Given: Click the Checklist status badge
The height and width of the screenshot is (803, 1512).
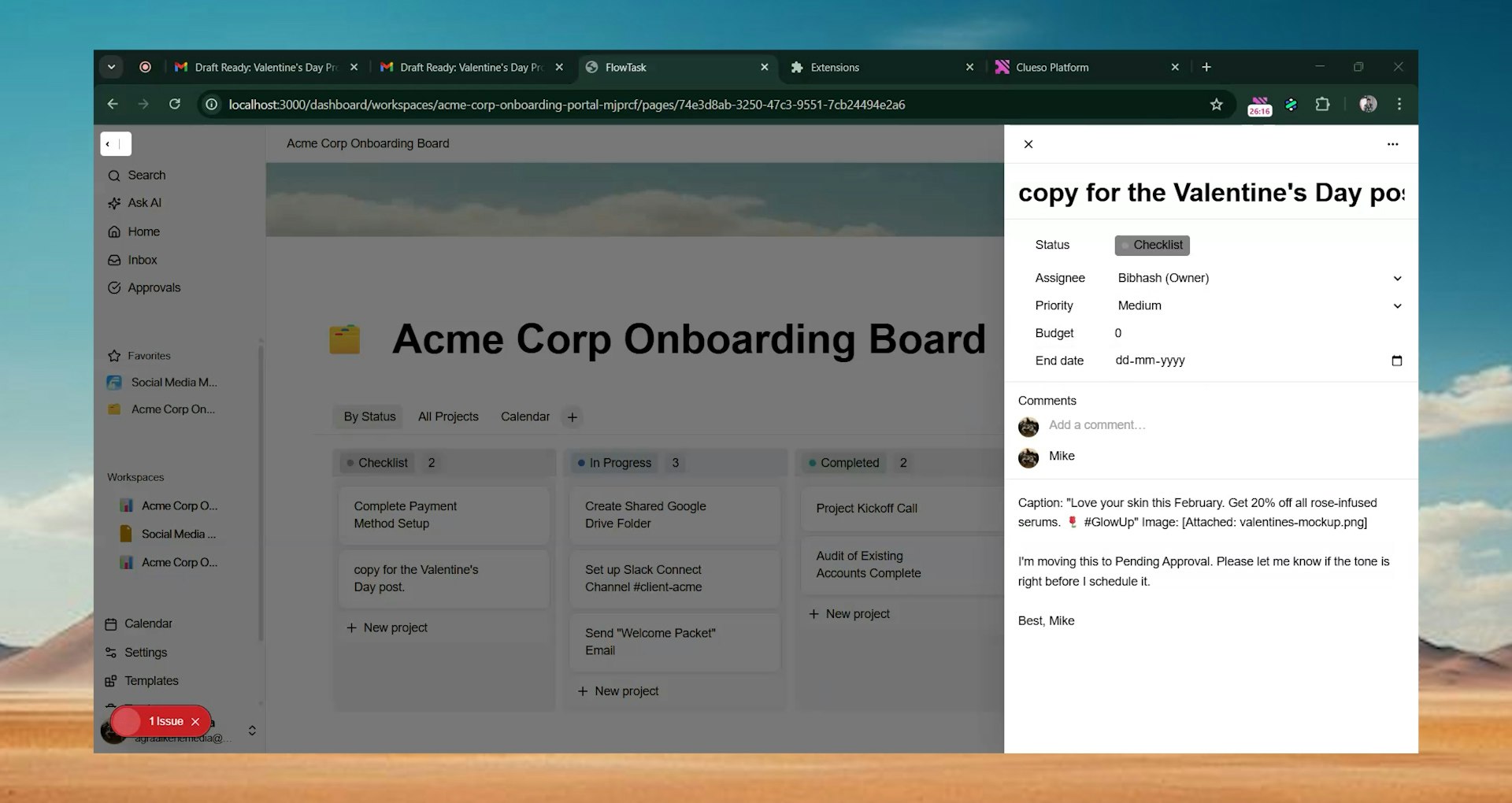Looking at the screenshot, I should [1151, 246].
